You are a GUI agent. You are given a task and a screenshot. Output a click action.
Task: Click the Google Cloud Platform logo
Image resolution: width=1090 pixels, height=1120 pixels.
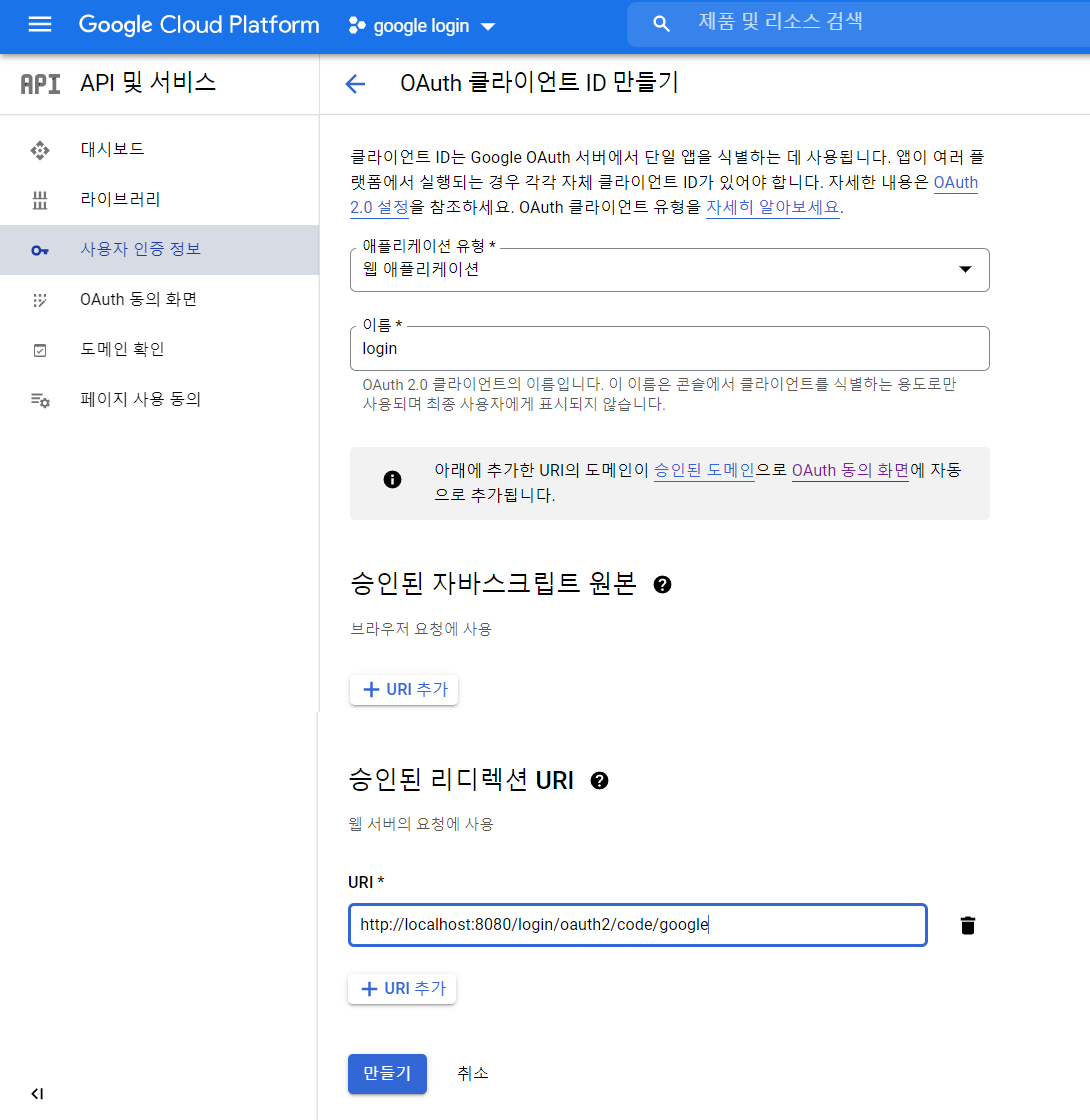point(199,25)
